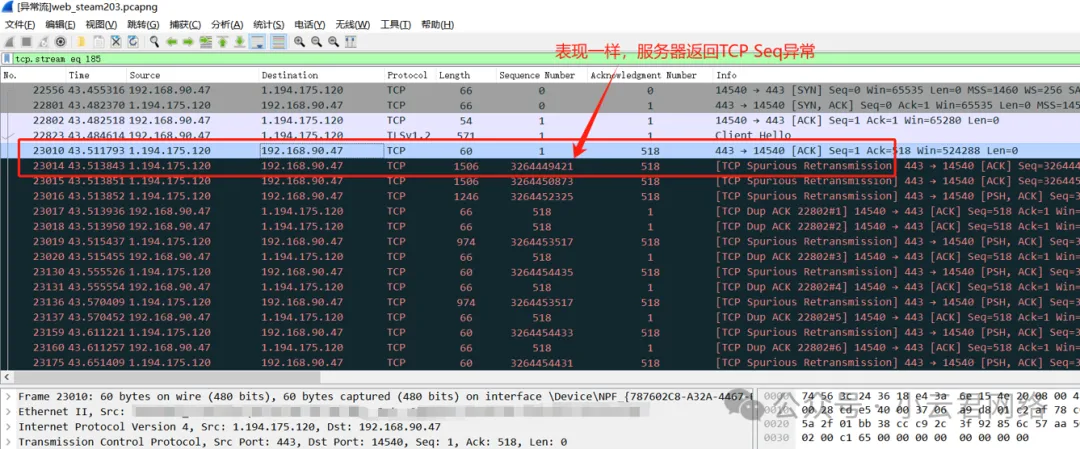
Task: Sort by the Protocol column header
Action: pos(407,75)
